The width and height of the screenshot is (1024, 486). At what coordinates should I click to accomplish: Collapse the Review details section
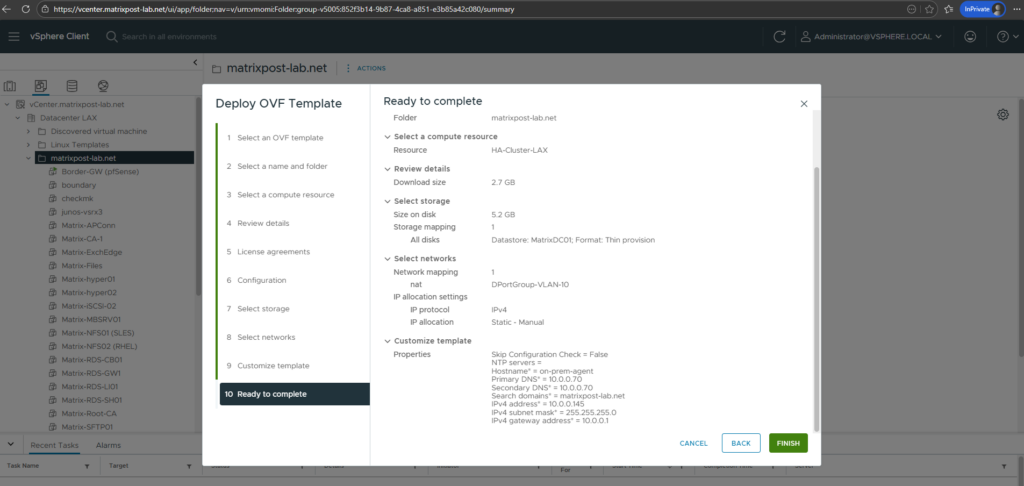387,169
